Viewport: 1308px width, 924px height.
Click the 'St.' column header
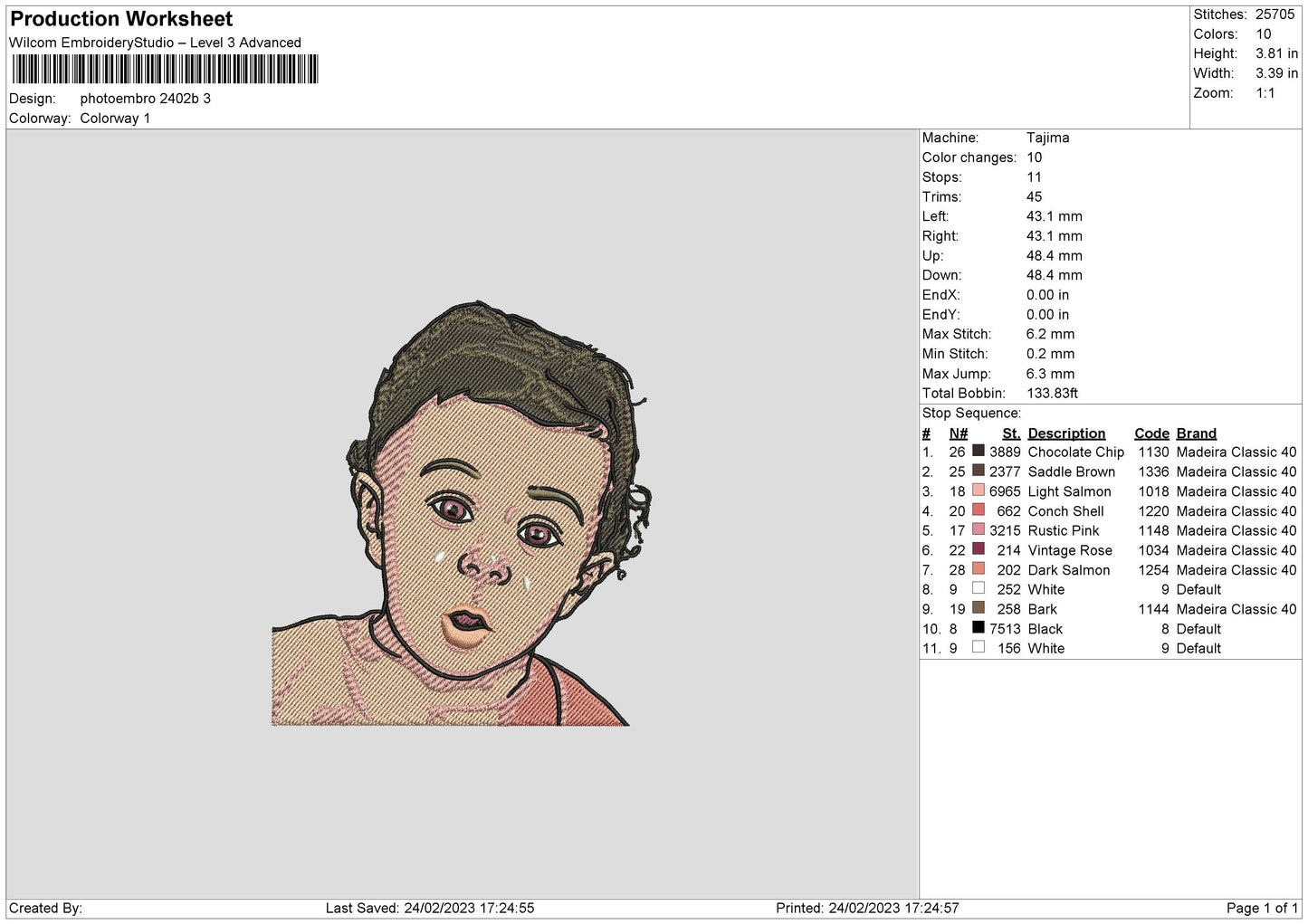pos(1011,433)
